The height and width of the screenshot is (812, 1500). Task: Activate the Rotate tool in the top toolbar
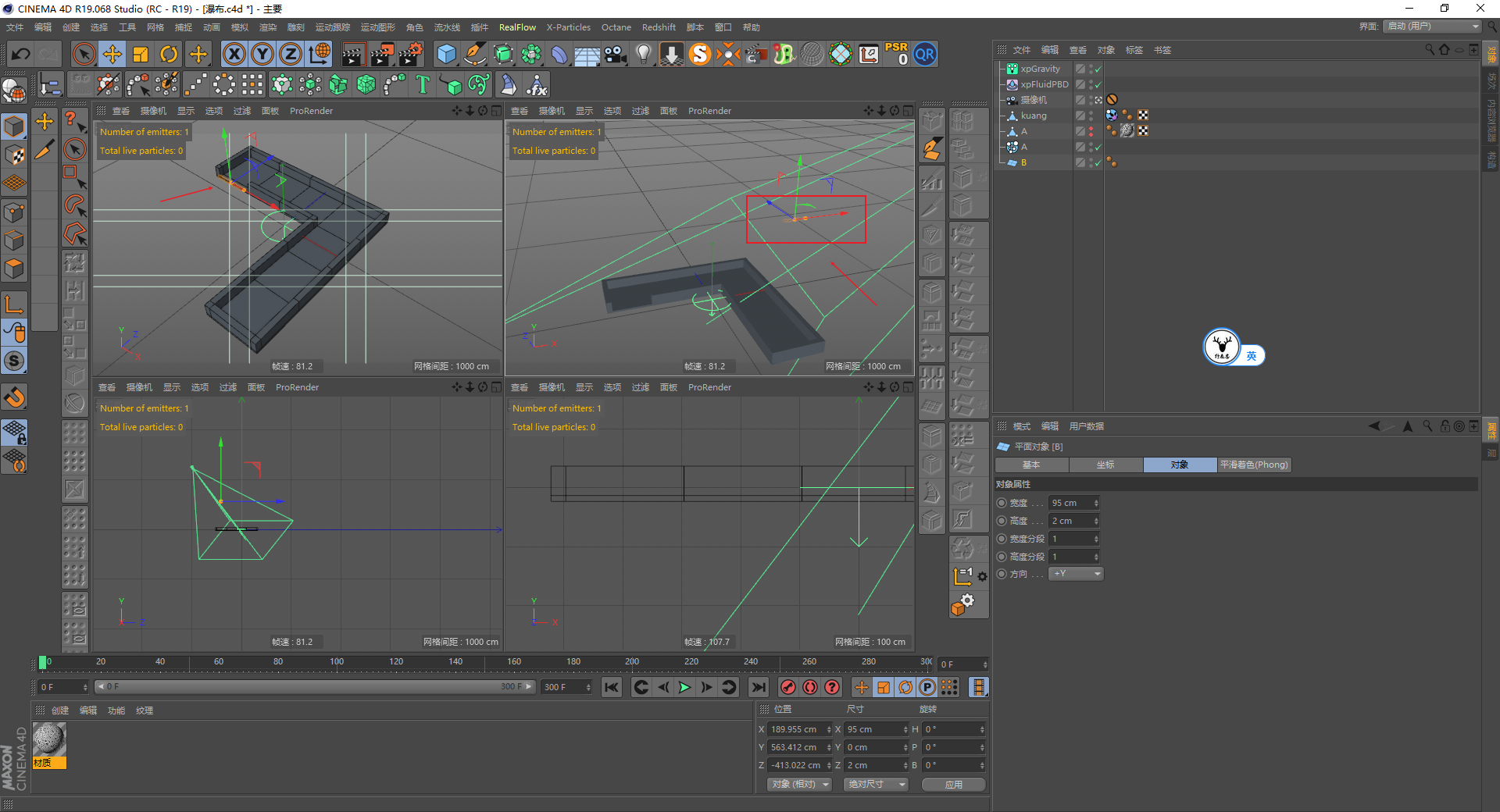(169, 54)
